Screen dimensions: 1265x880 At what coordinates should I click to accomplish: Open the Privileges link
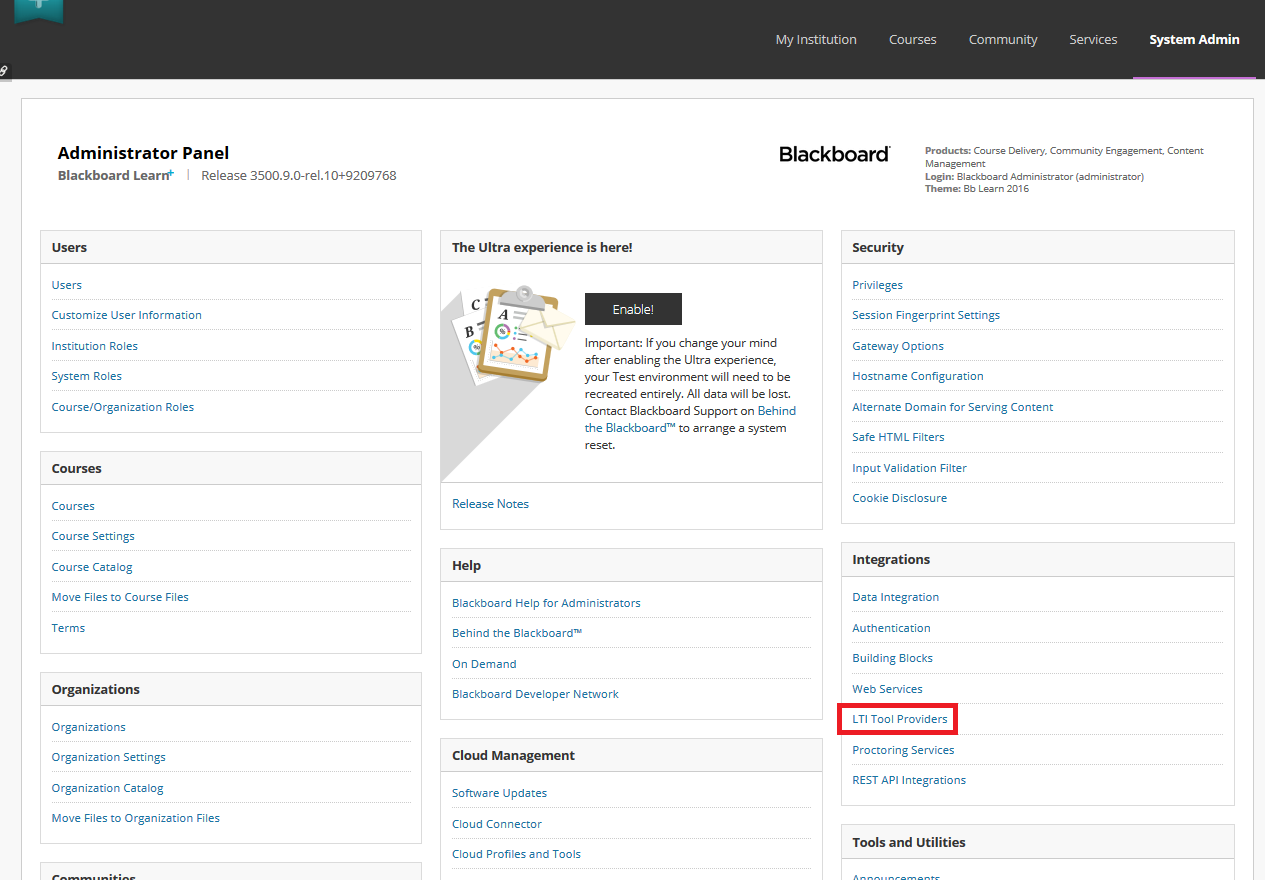[877, 285]
